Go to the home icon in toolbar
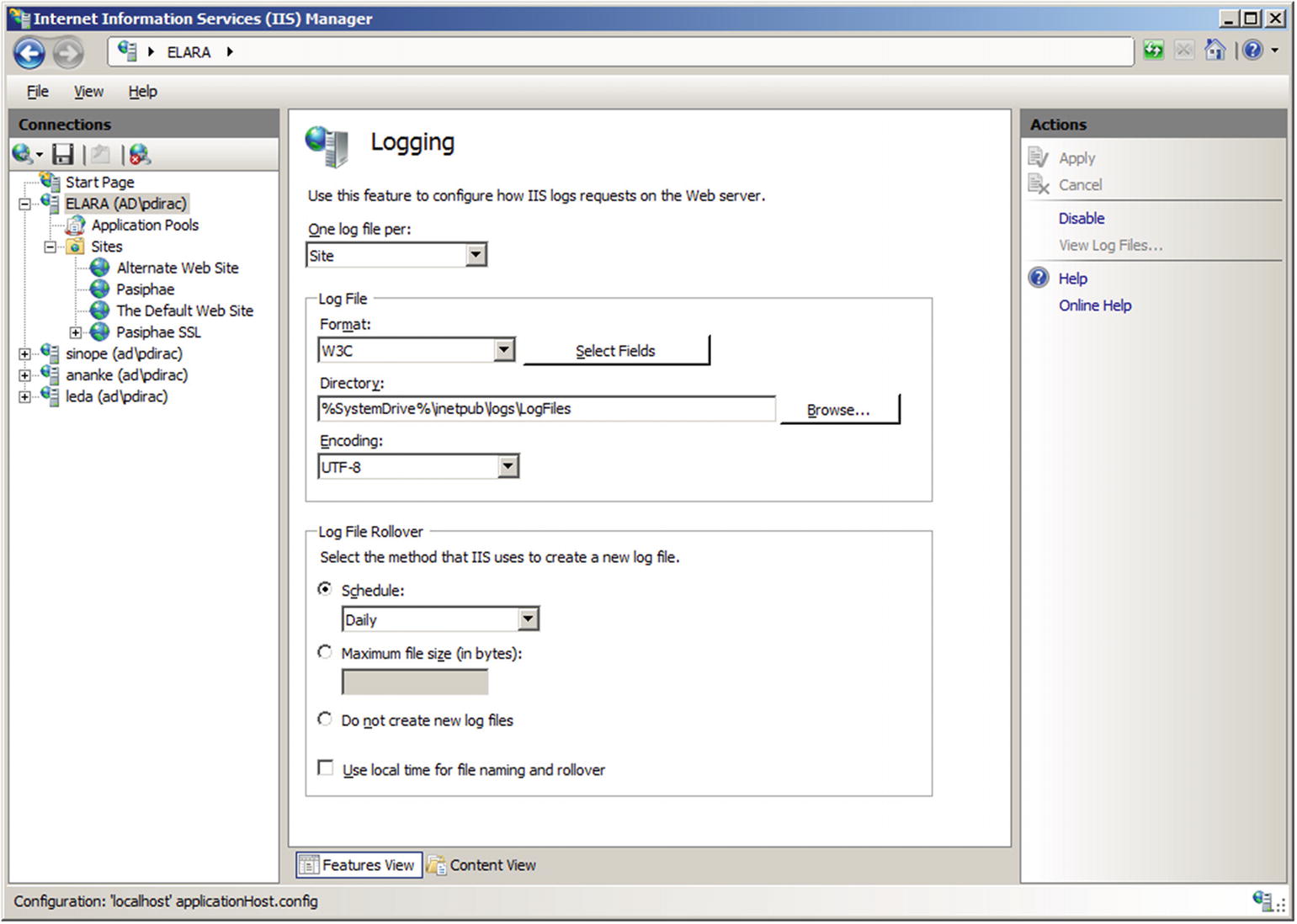The image size is (1297, 924). [1215, 50]
